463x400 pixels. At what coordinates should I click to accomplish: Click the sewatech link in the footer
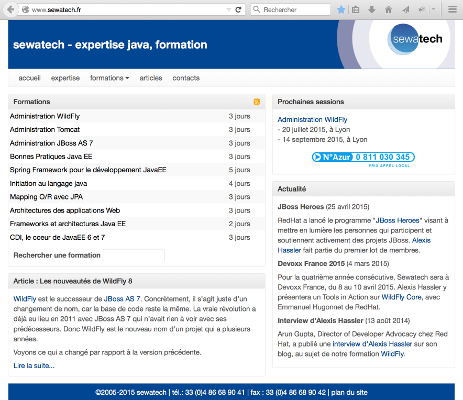[151, 392]
